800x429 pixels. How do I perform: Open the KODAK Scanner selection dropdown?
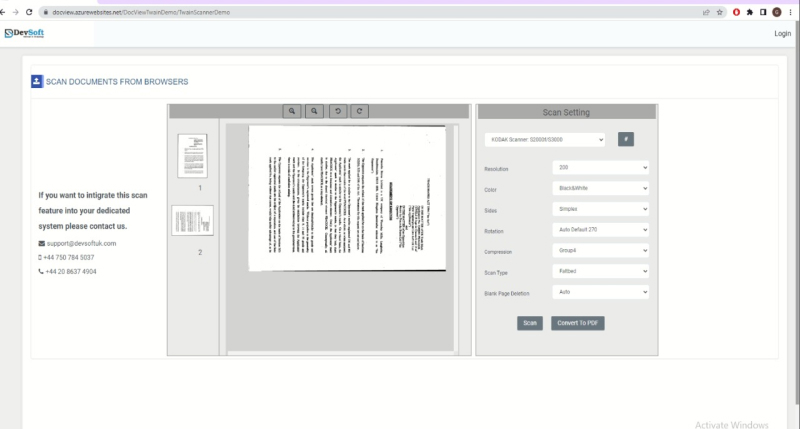pos(545,139)
